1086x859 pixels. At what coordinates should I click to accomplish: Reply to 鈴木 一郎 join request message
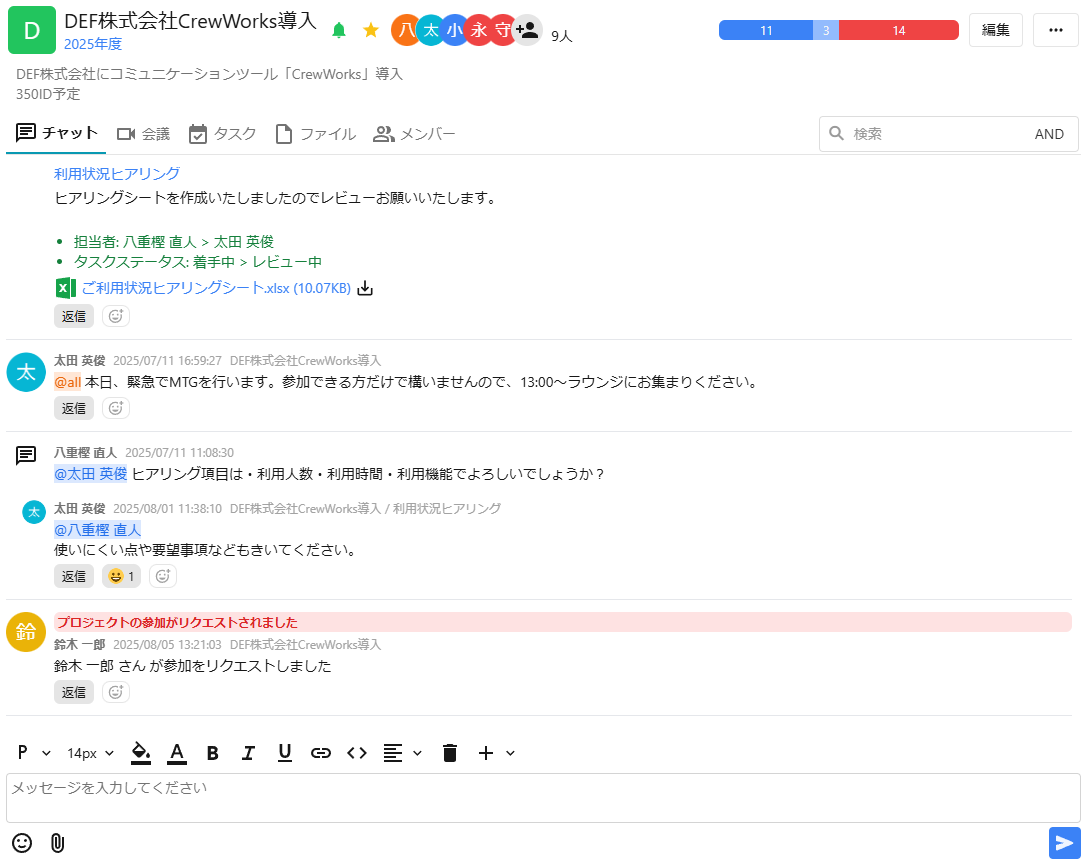click(73, 692)
